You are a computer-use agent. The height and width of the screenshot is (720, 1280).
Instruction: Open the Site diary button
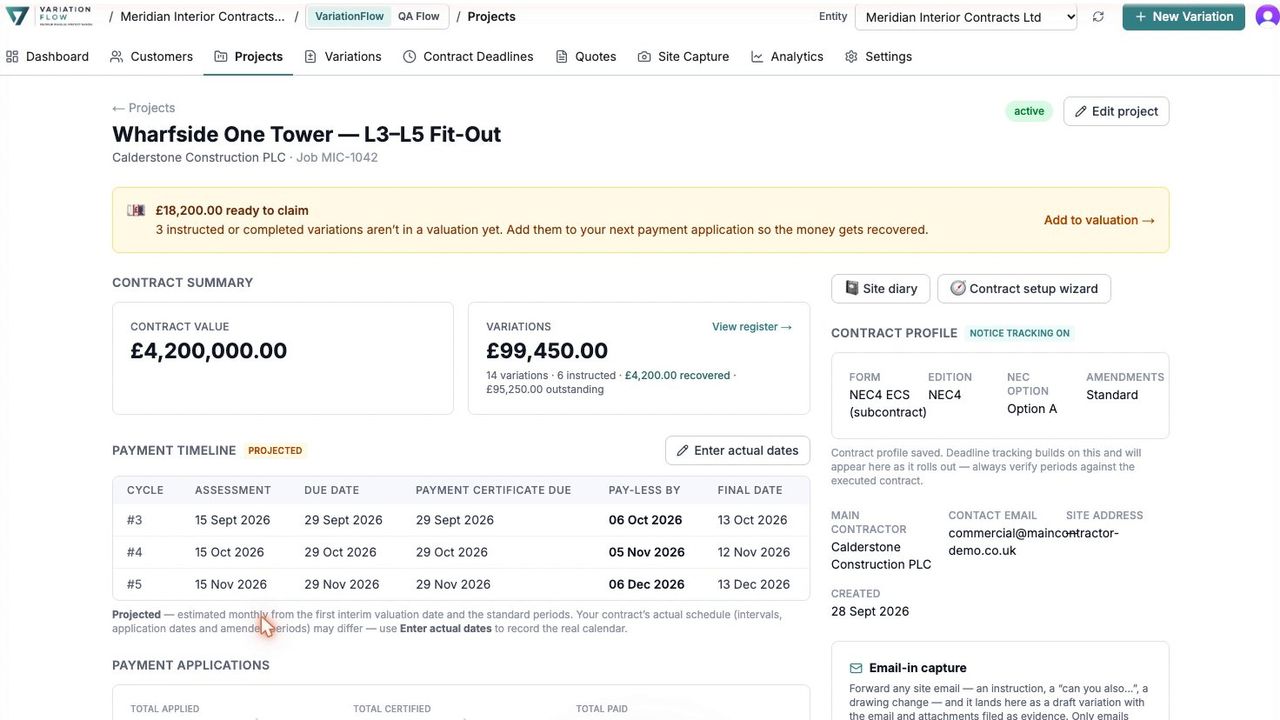[x=881, y=288]
